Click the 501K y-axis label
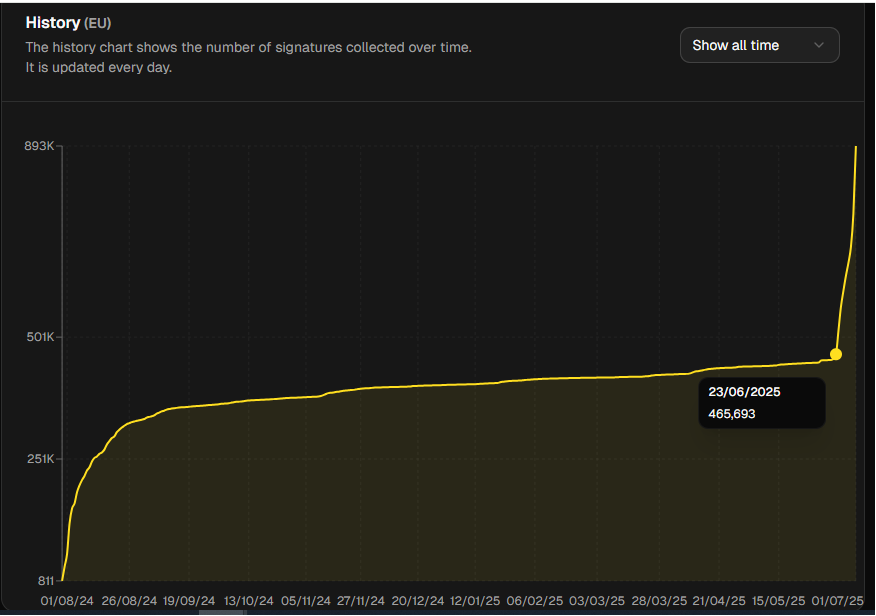Viewport: 876px width, 616px height. (40, 337)
